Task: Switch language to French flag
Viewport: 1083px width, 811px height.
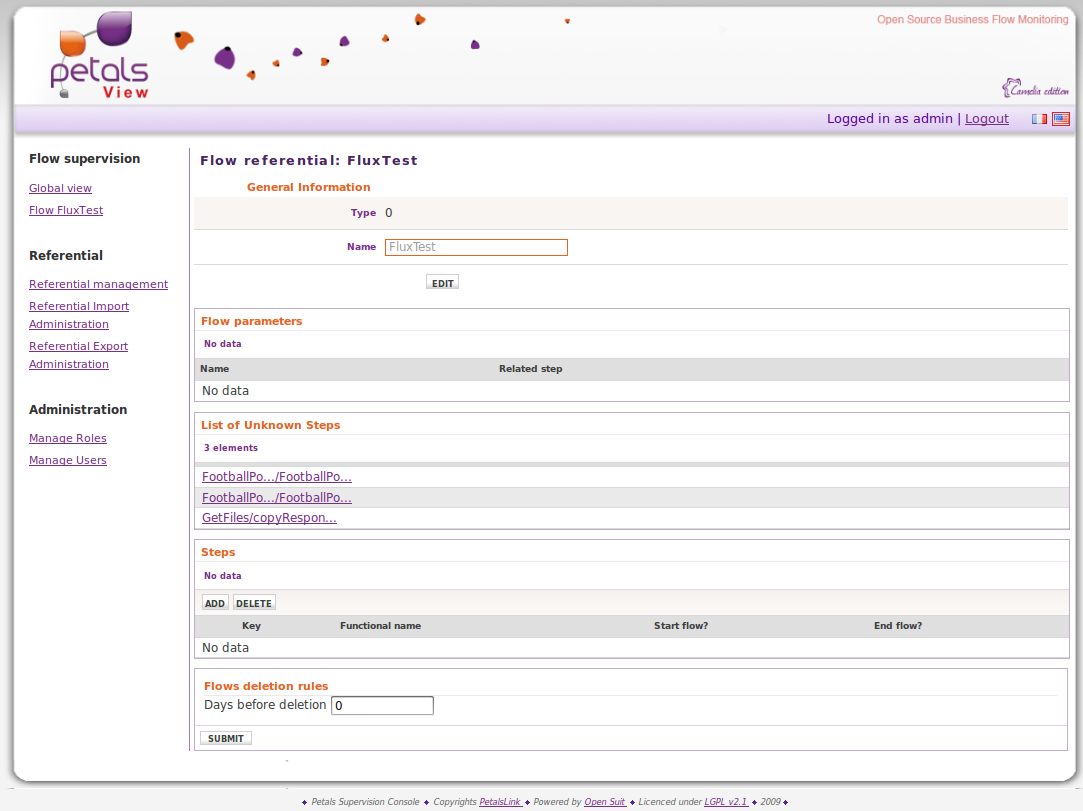Action: (x=1040, y=119)
